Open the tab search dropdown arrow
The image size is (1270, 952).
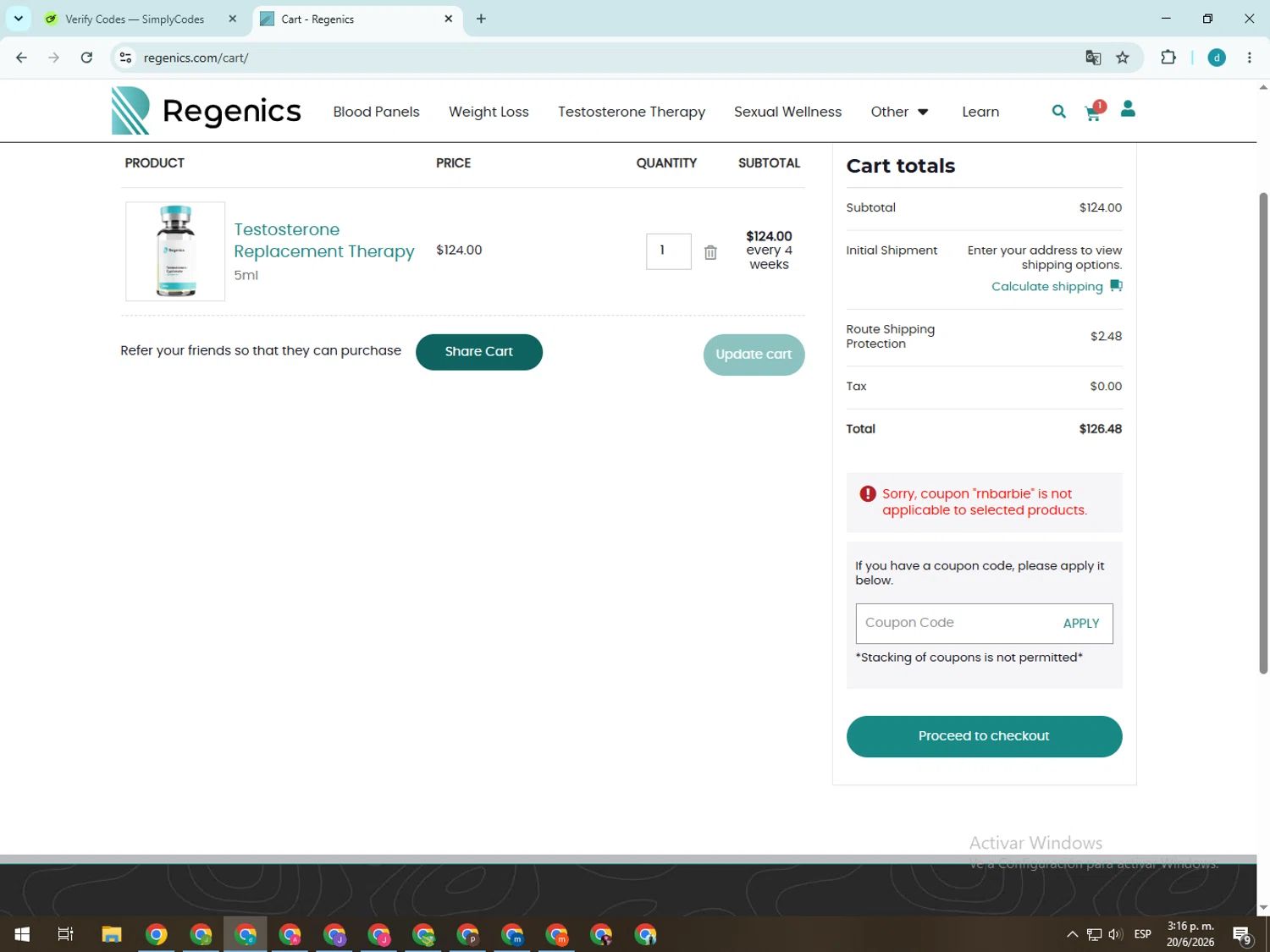18,19
